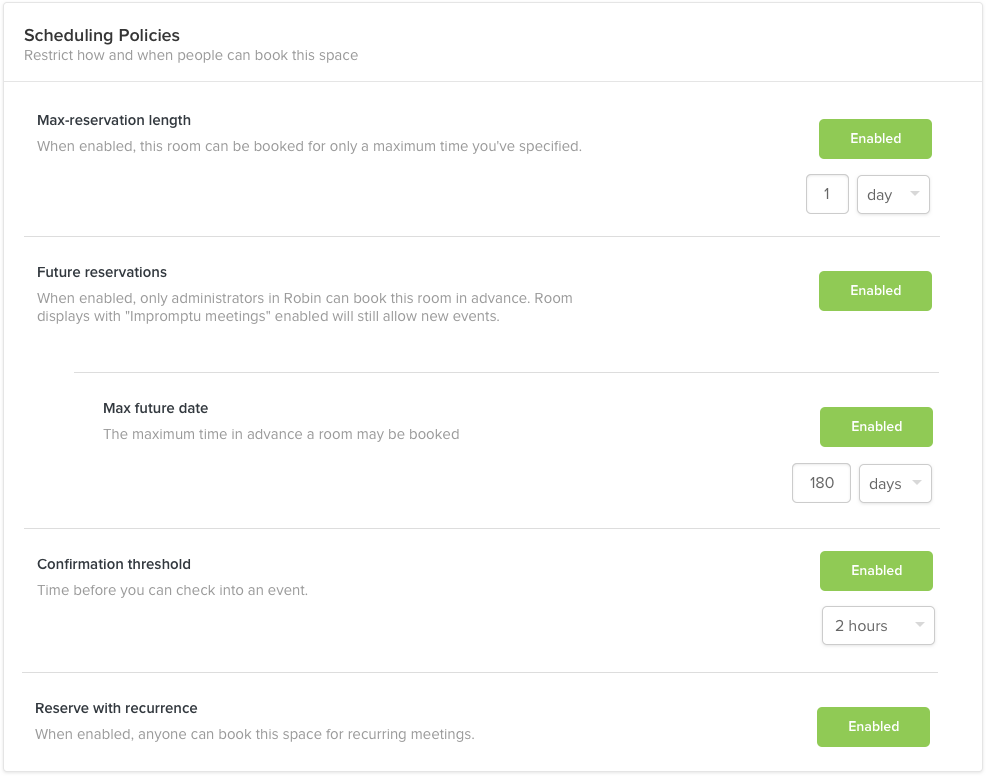Viewport: 986px width, 776px height.
Task: Click the Max future date label
Action: click(155, 408)
